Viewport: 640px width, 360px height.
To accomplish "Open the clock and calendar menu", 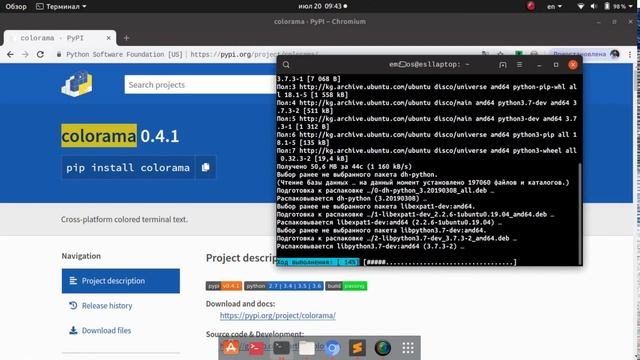I will click(322, 6).
